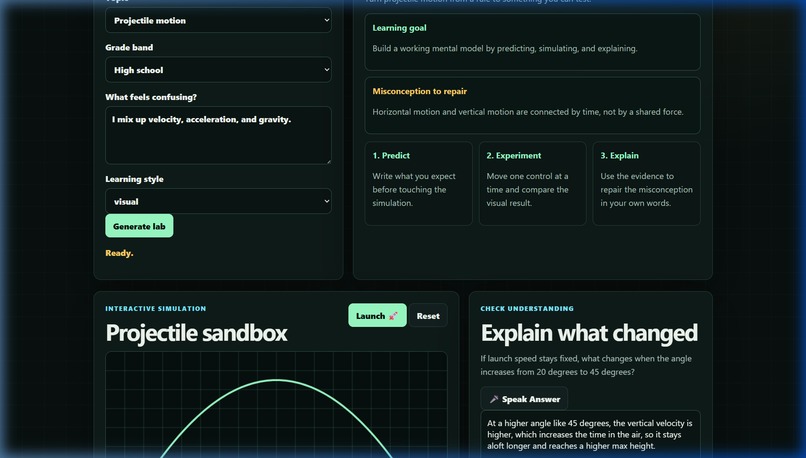Click the Generate lab button
806x458 pixels.
[x=139, y=226]
